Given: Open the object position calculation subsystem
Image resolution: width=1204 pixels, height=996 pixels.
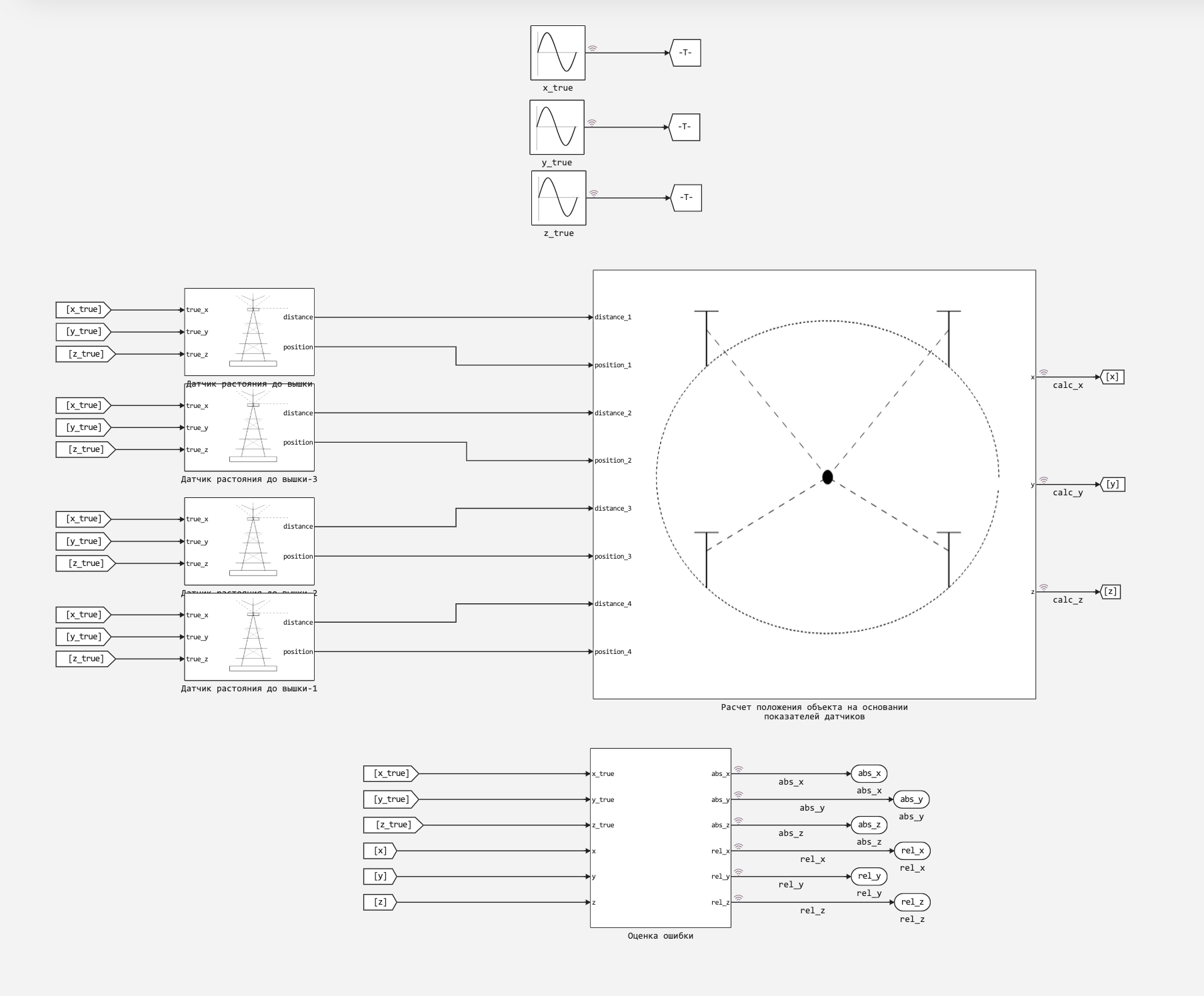Looking at the screenshot, I should point(814,485).
